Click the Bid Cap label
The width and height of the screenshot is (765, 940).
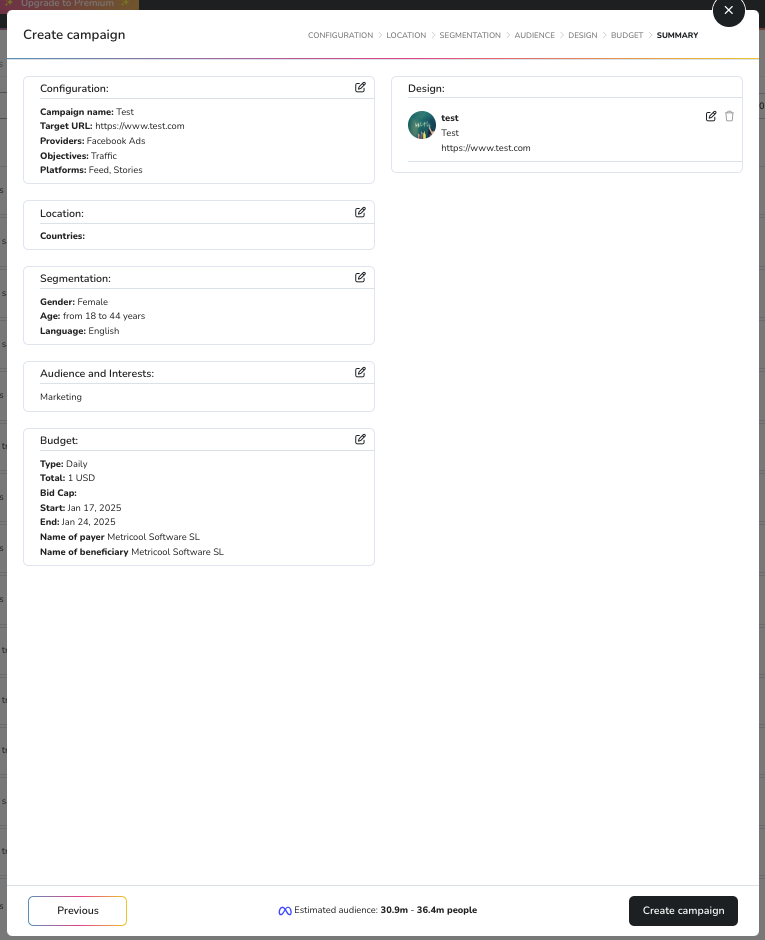click(x=58, y=493)
